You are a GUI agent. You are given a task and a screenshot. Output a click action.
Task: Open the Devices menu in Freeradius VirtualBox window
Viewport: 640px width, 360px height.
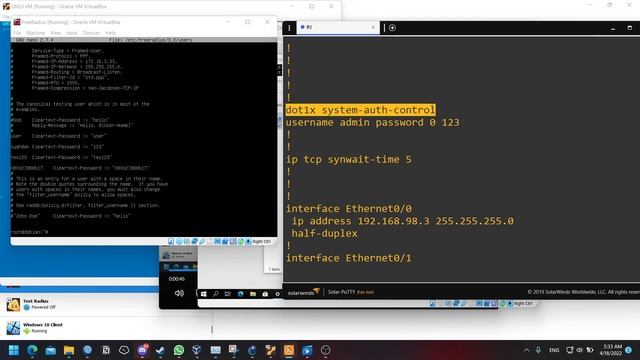click(91, 33)
